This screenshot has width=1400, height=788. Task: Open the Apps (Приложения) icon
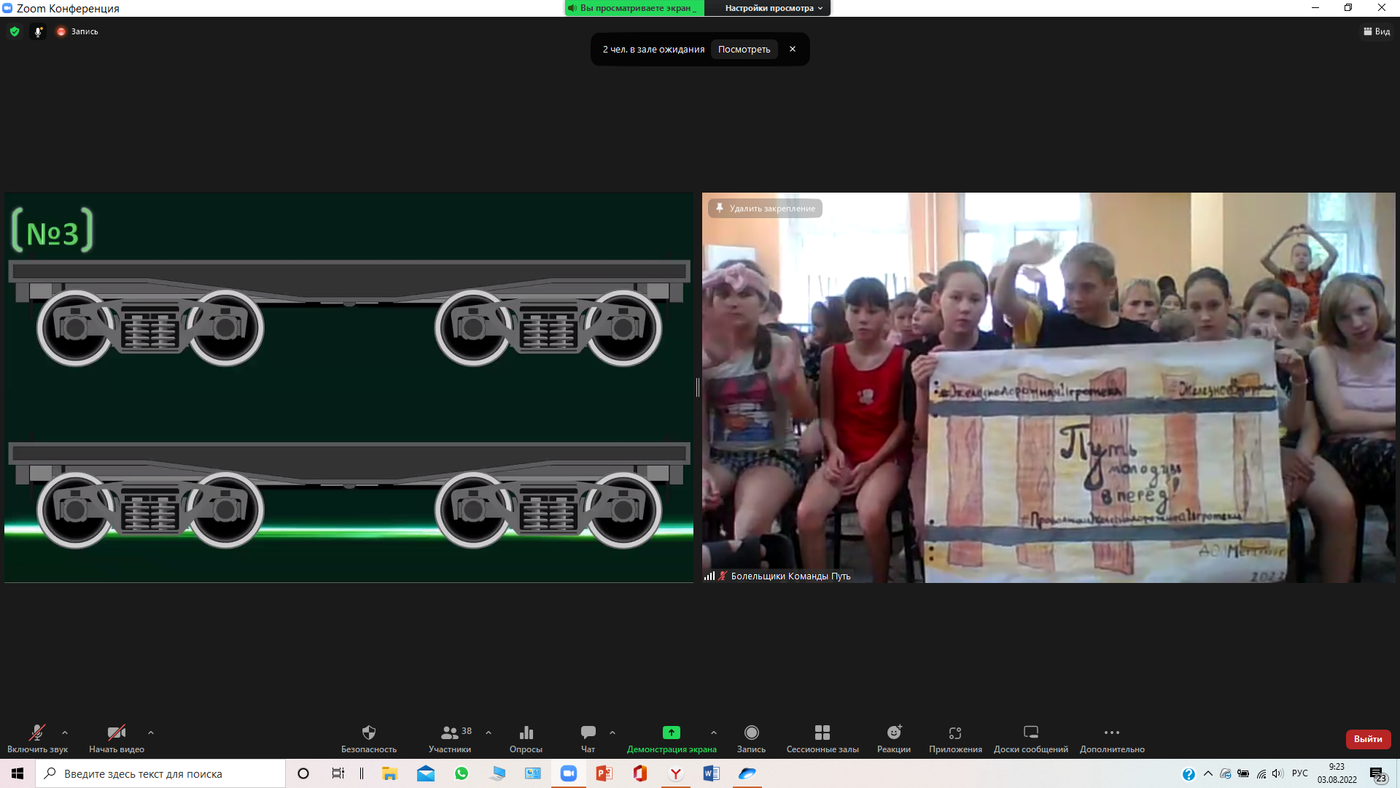coord(955,734)
